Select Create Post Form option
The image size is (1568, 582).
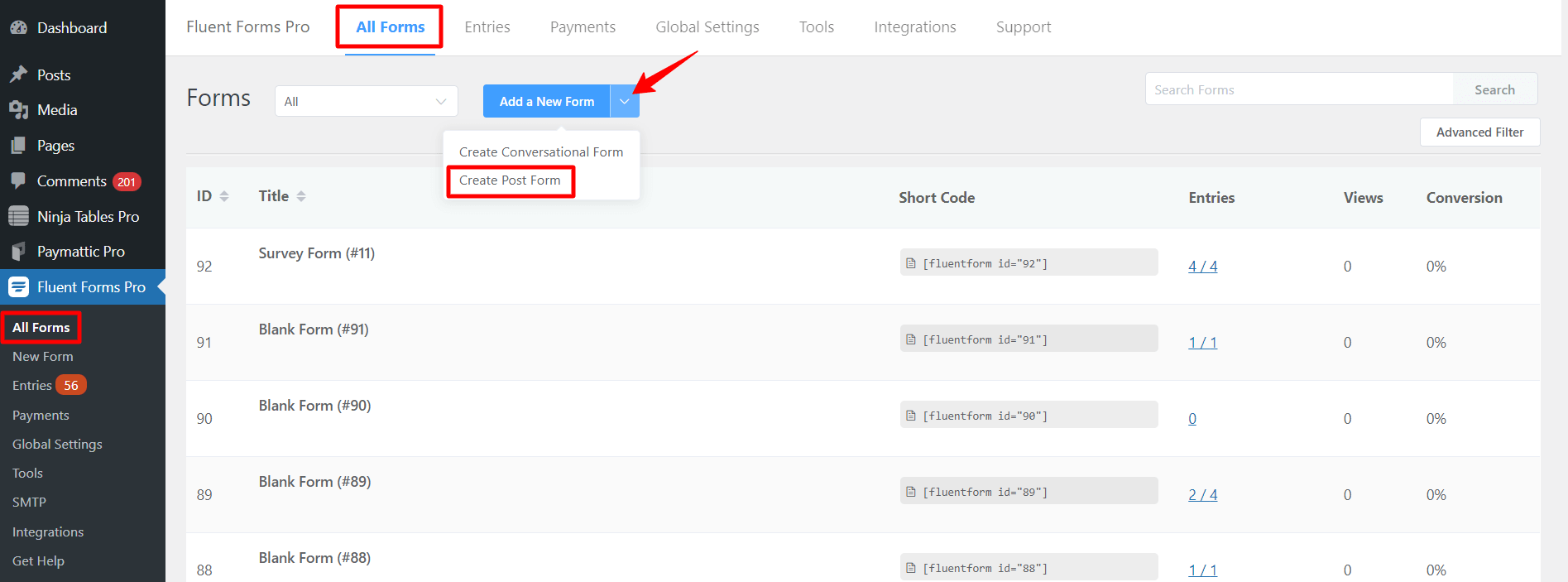click(x=510, y=180)
